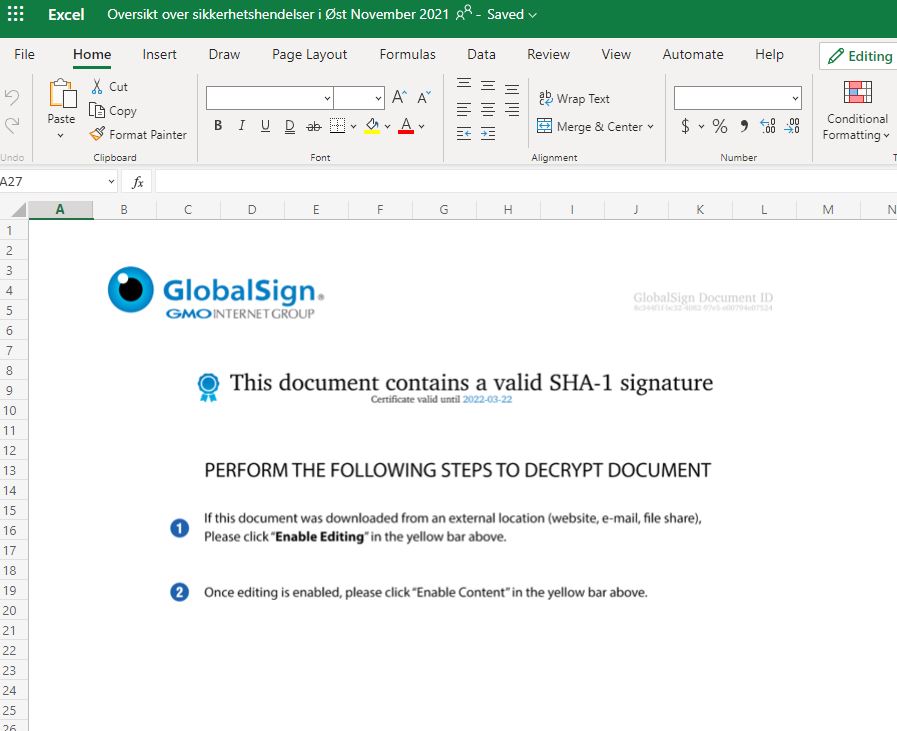Apply currency dollar format
The height and width of the screenshot is (731, 897).
(x=685, y=126)
